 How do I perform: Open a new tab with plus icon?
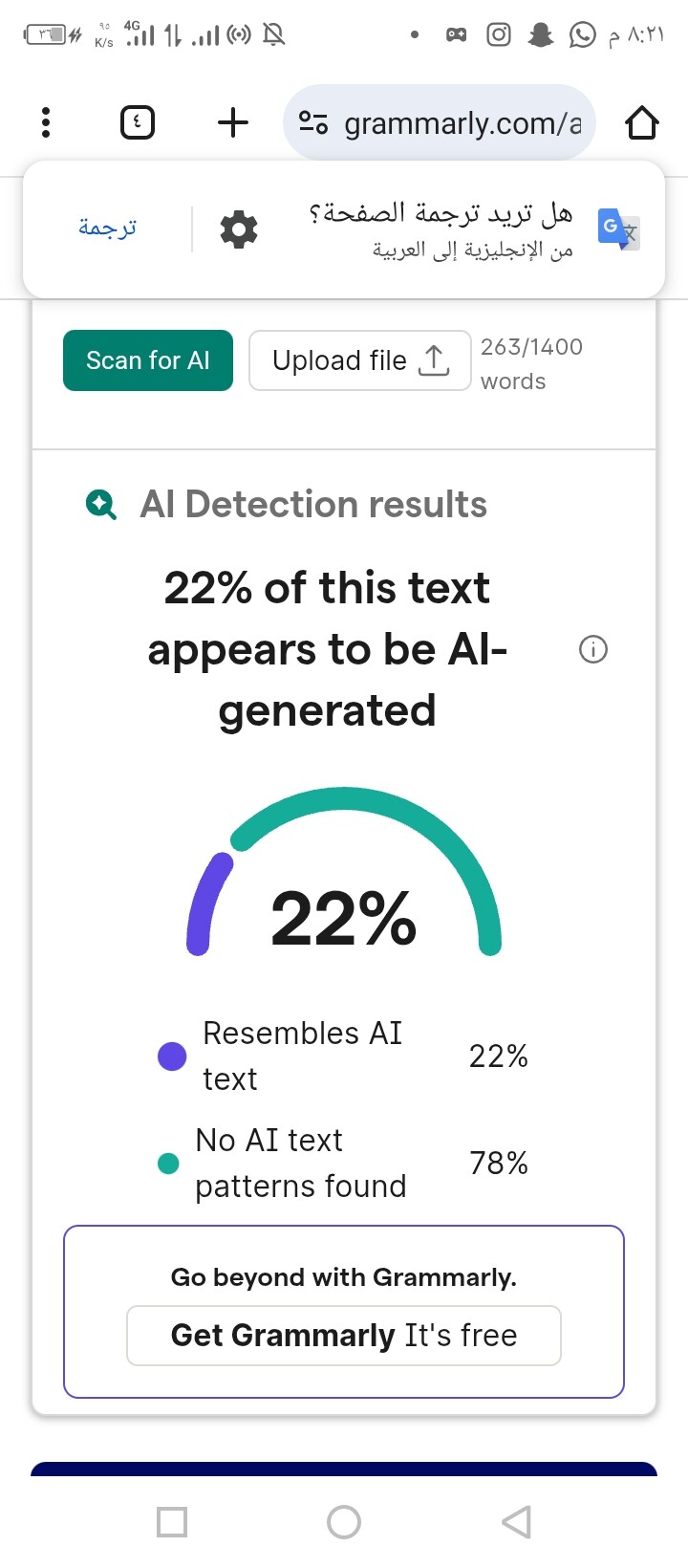click(232, 122)
